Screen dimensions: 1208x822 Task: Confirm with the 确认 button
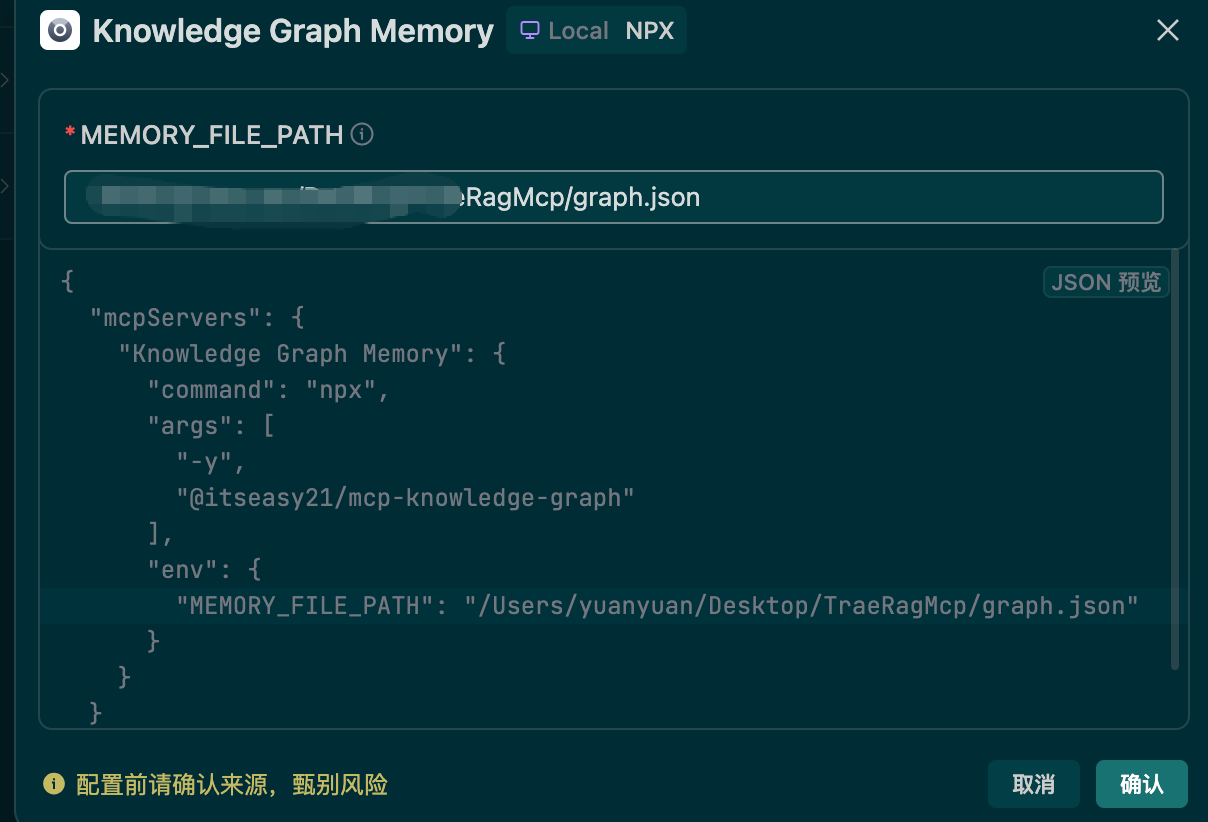pos(1142,784)
